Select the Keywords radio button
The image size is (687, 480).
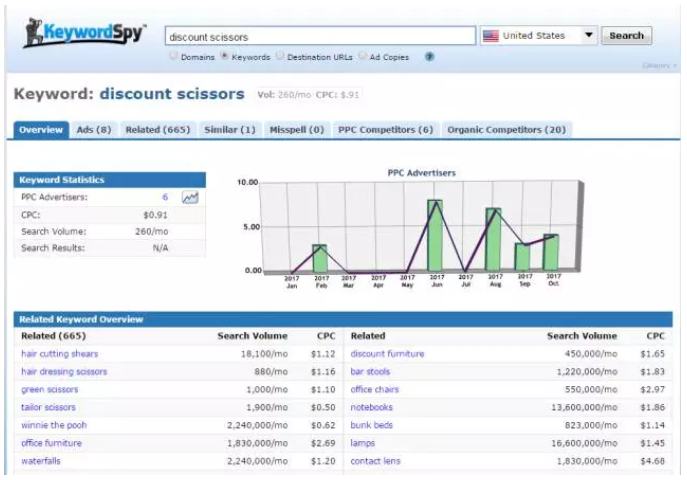[x=223, y=57]
